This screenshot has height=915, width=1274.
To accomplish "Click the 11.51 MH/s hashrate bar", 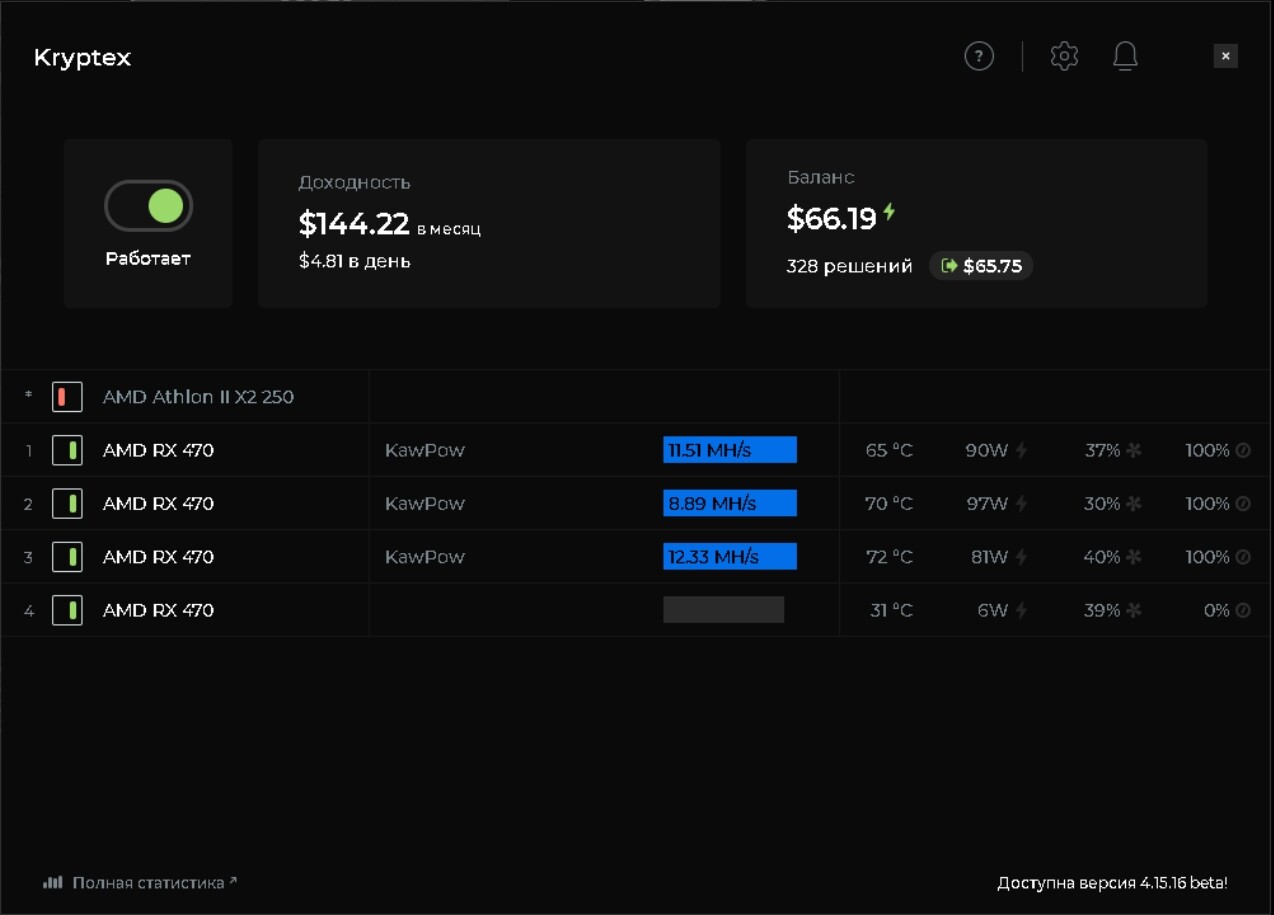I will tap(730, 450).
